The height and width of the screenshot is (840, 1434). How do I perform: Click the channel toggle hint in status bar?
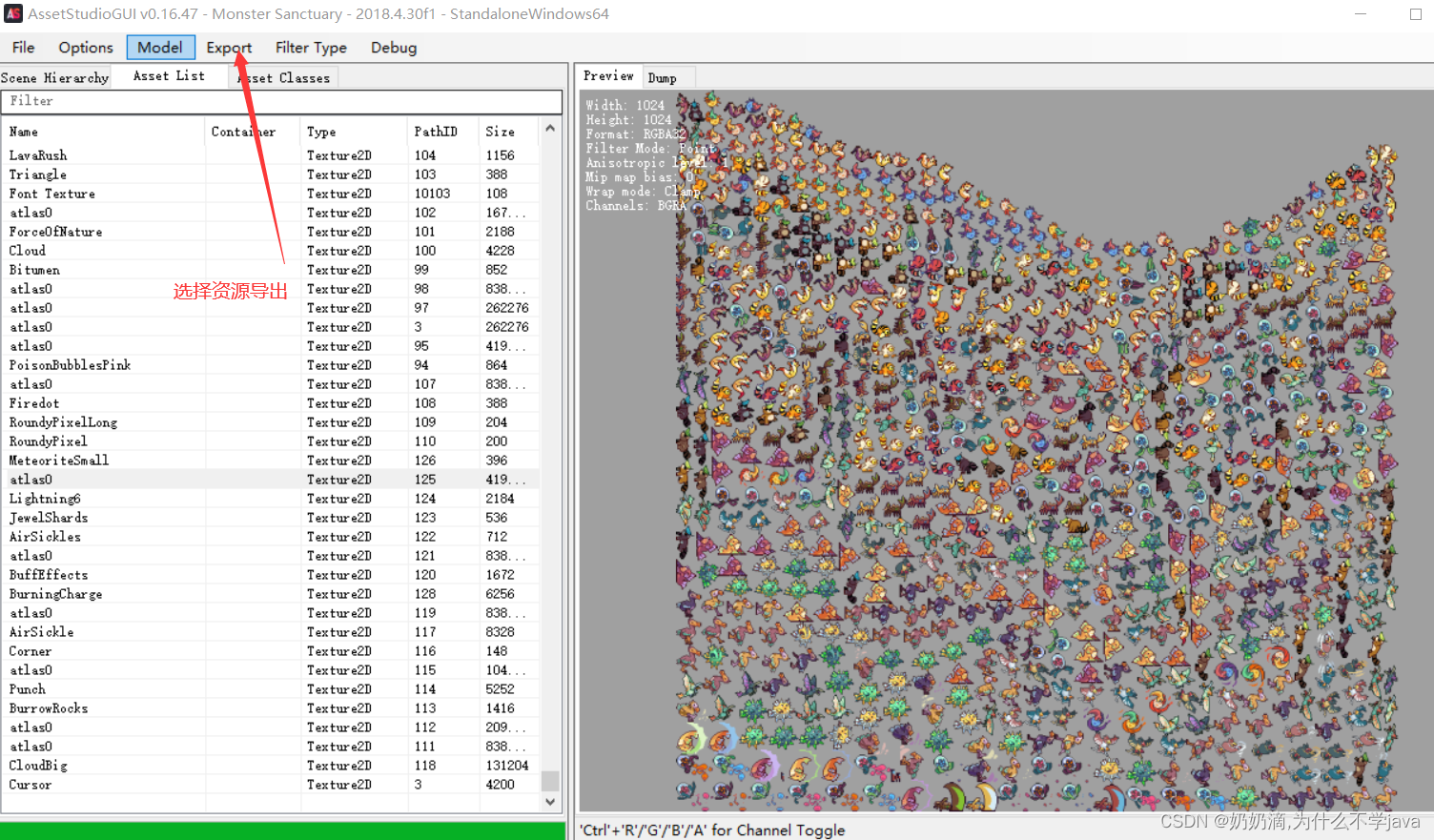712,830
